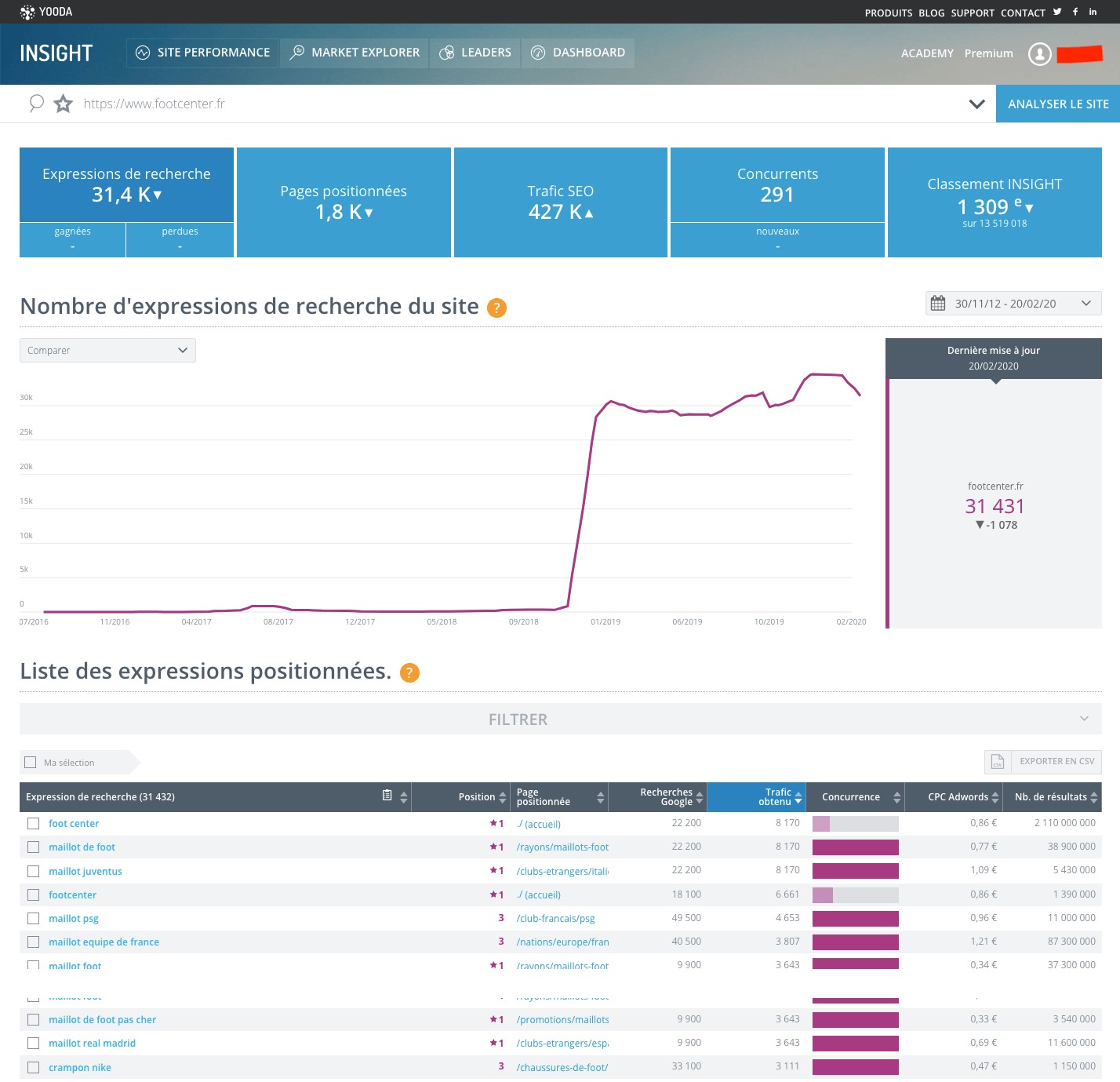The width and height of the screenshot is (1120, 1082).
Task: Click the Pages positionnées 1,8 K tile
Action: click(x=344, y=202)
